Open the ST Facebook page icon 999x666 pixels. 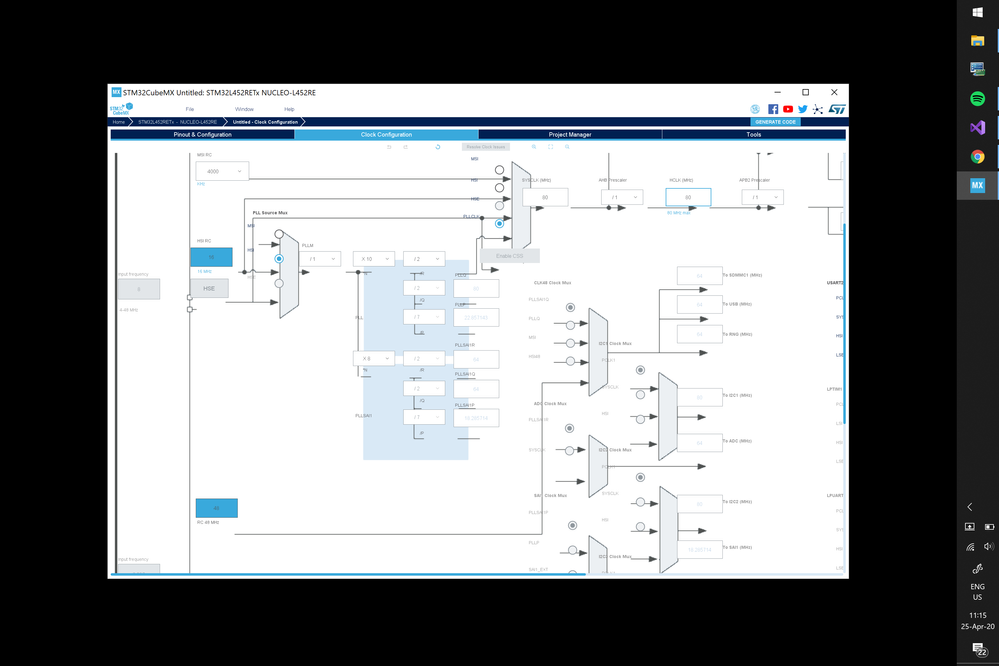click(773, 109)
